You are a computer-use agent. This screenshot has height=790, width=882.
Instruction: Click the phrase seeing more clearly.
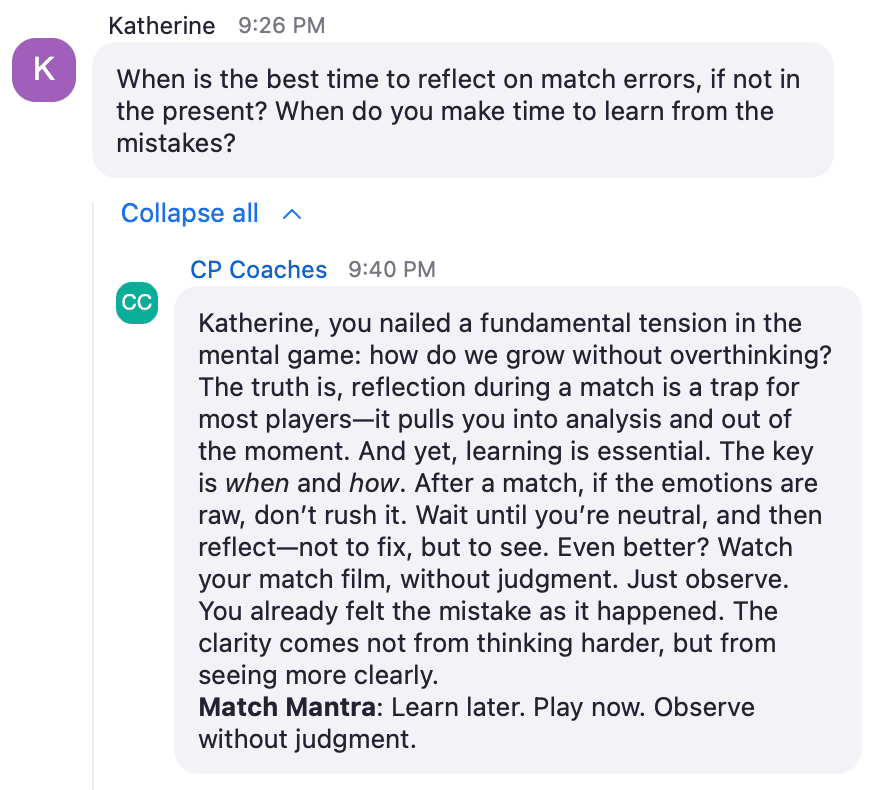coord(318,675)
